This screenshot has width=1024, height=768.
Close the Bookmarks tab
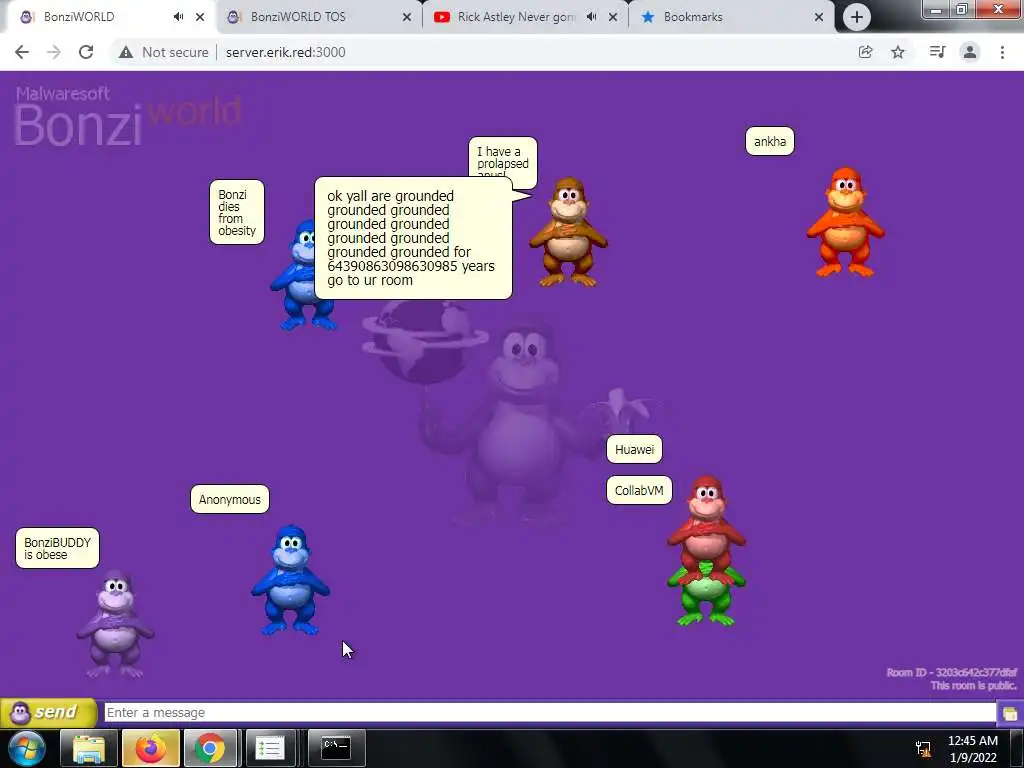819,17
